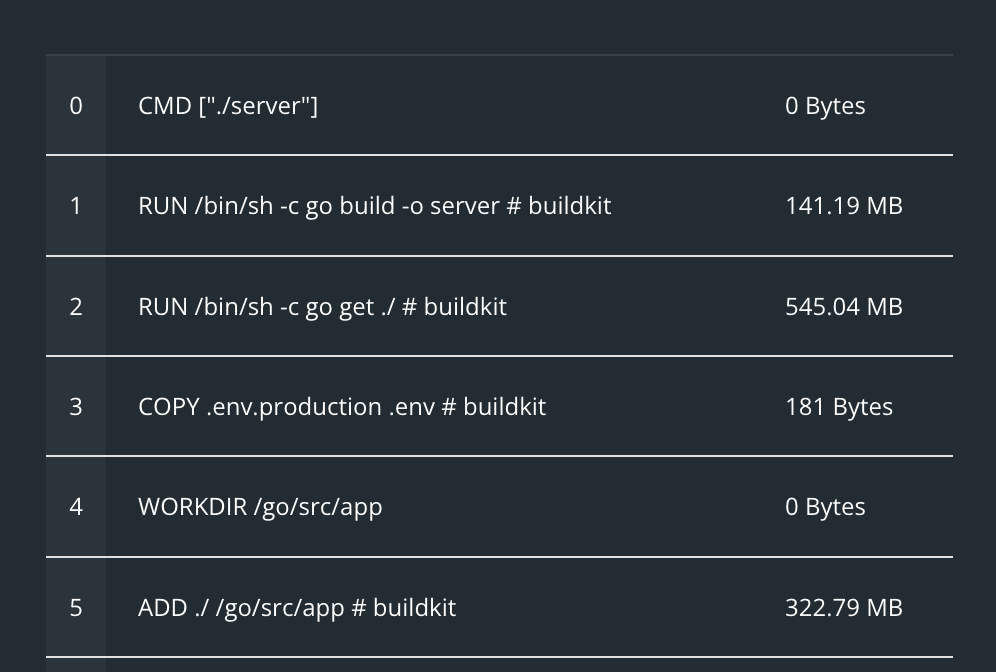This screenshot has height=672, width=996.
Task: Click the 0 Bytes size of the WORKDIR layer
Action: [825, 506]
